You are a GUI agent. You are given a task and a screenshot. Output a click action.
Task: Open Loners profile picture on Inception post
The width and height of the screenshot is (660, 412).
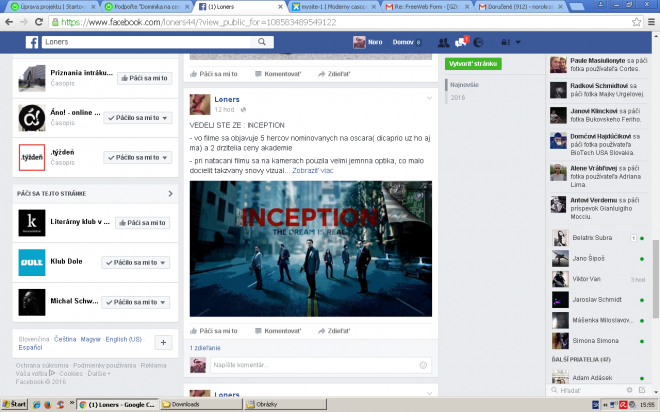(x=200, y=104)
